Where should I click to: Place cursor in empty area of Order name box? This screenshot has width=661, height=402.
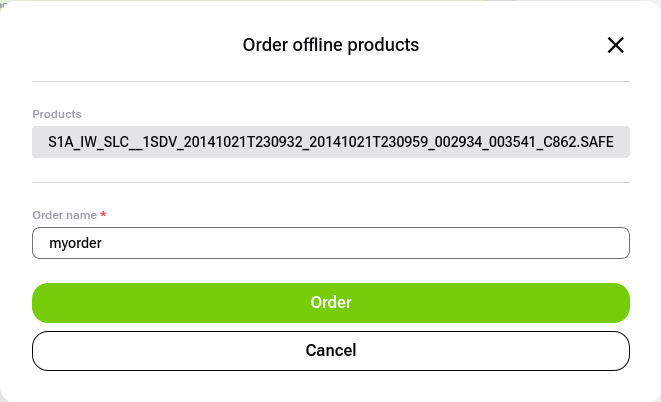point(400,242)
